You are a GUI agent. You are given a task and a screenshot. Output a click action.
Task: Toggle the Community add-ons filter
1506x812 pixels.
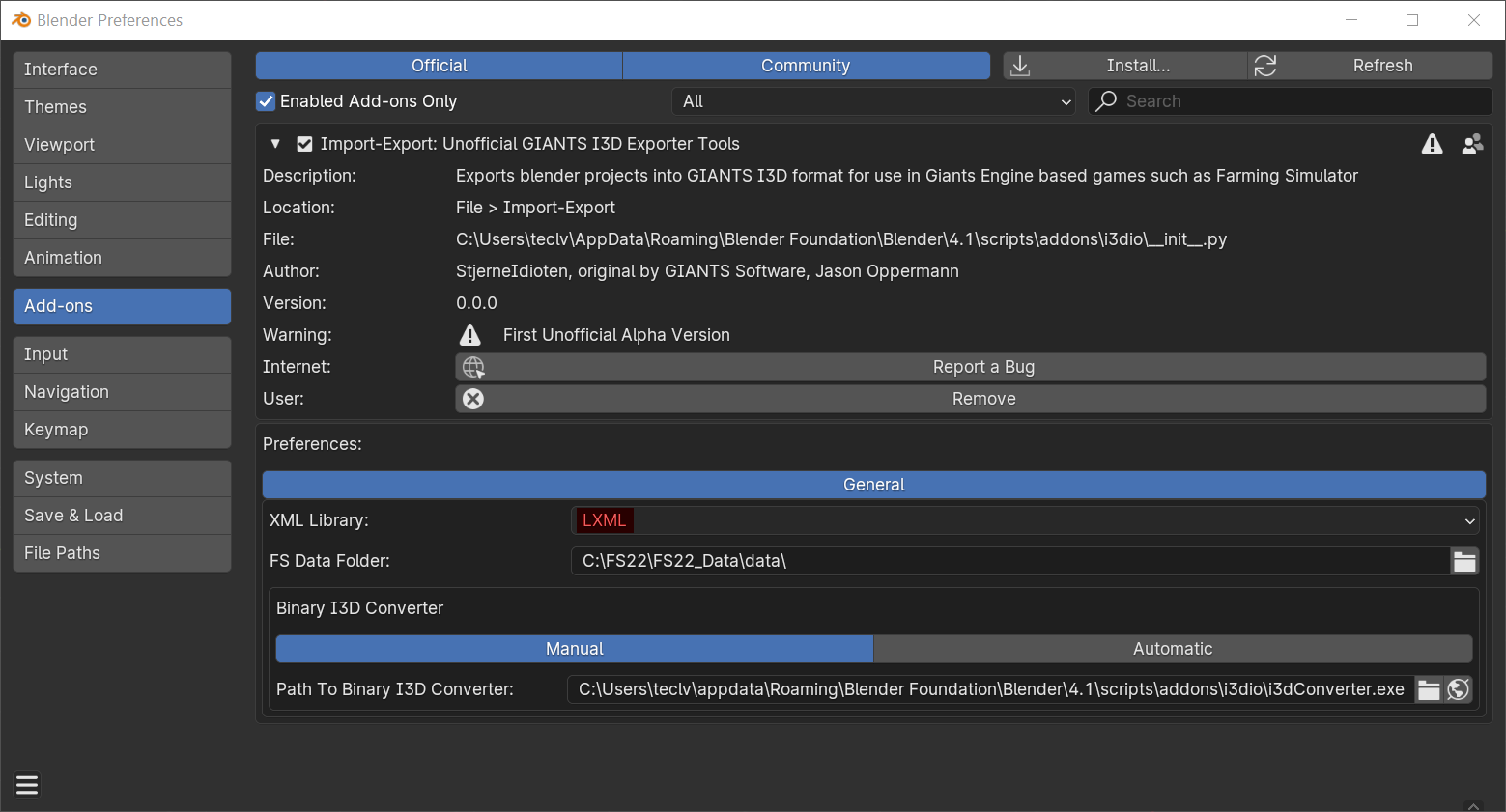pos(806,66)
